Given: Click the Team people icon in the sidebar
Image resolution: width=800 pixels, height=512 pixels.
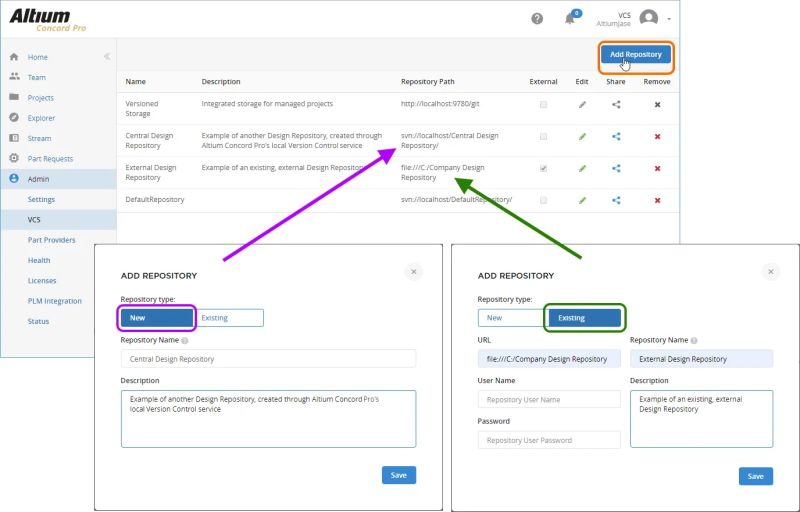Looking at the screenshot, I should coord(14,76).
